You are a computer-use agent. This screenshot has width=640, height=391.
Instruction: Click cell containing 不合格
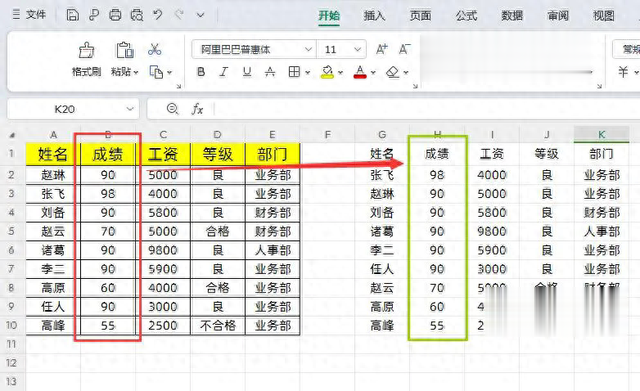(218, 326)
